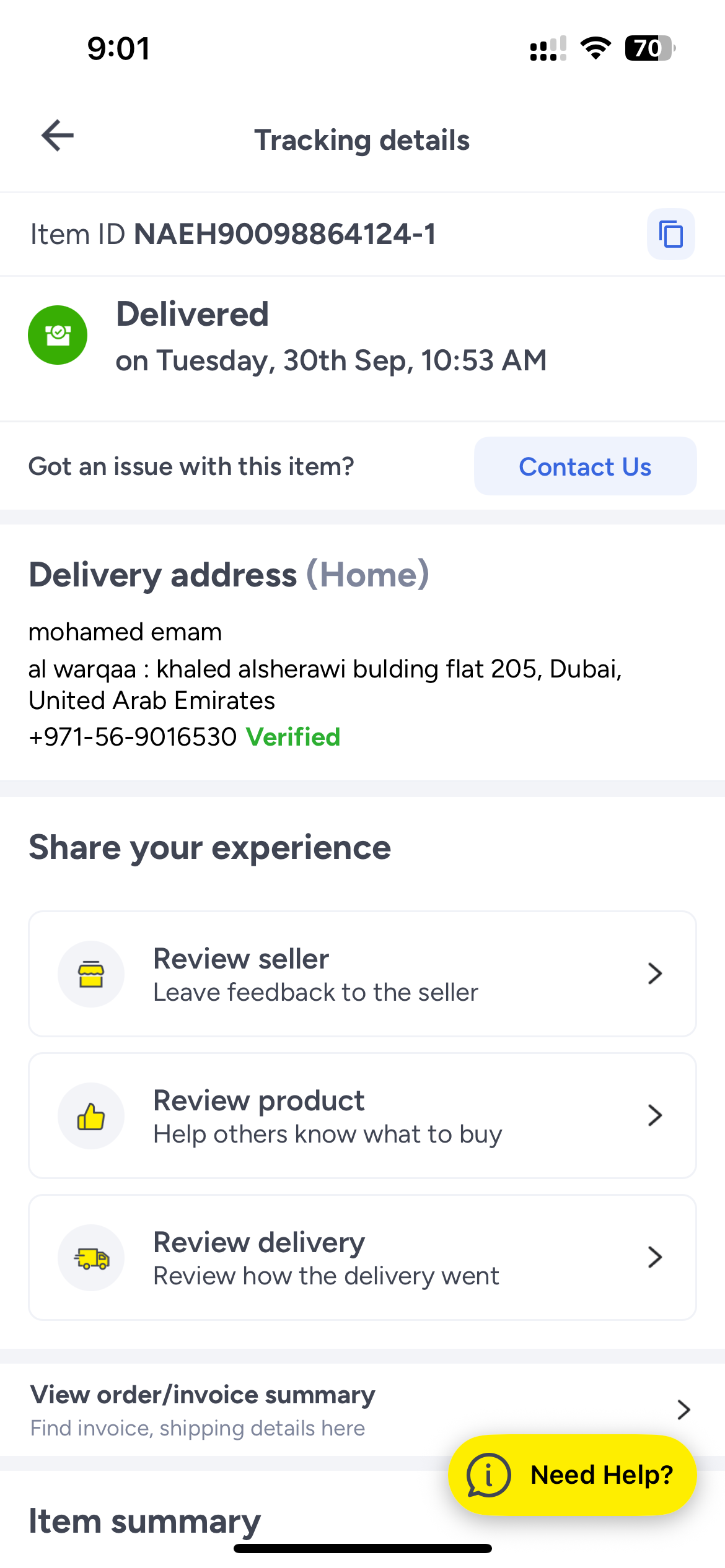725x1568 pixels.
Task: Open the Review seller chevron
Action: pyautogui.click(x=654, y=974)
